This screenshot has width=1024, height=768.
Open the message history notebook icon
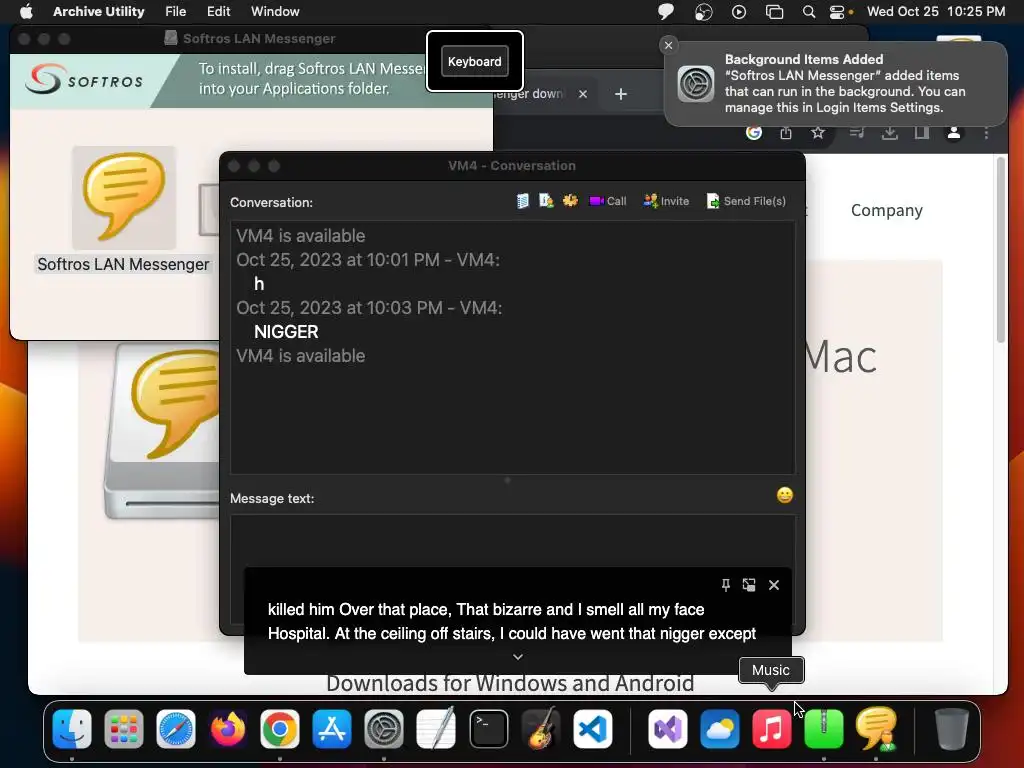522,201
